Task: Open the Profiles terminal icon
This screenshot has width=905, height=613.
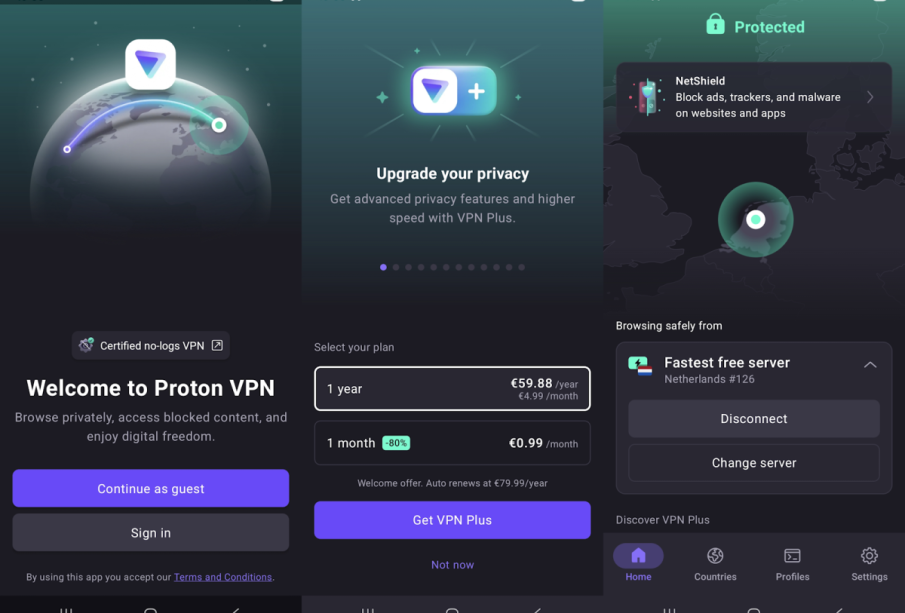Action: point(792,555)
